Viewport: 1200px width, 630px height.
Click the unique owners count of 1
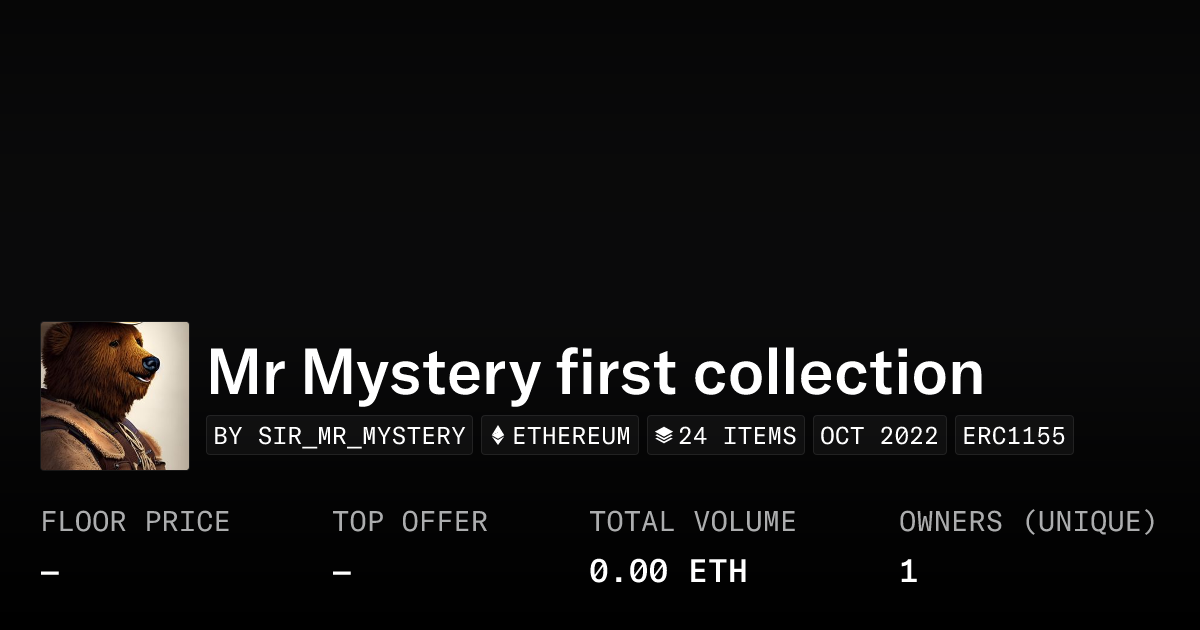pyautogui.click(x=908, y=572)
